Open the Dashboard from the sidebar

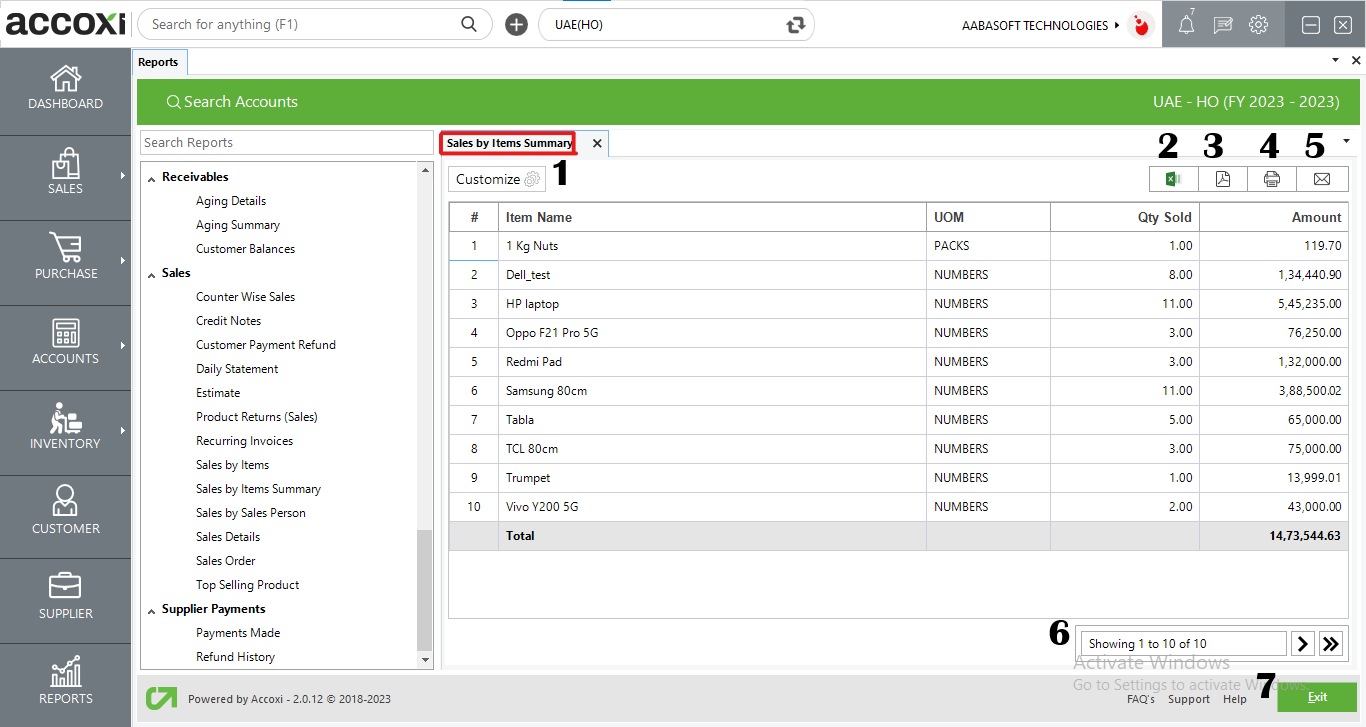click(65, 90)
